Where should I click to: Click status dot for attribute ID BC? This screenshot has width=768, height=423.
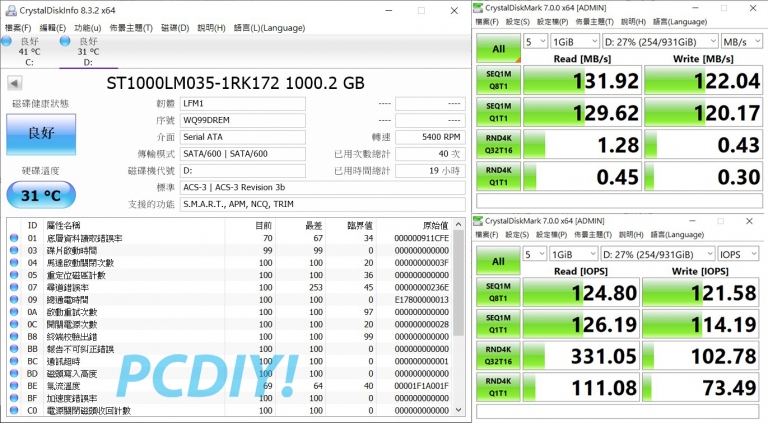[x=14, y=361]
